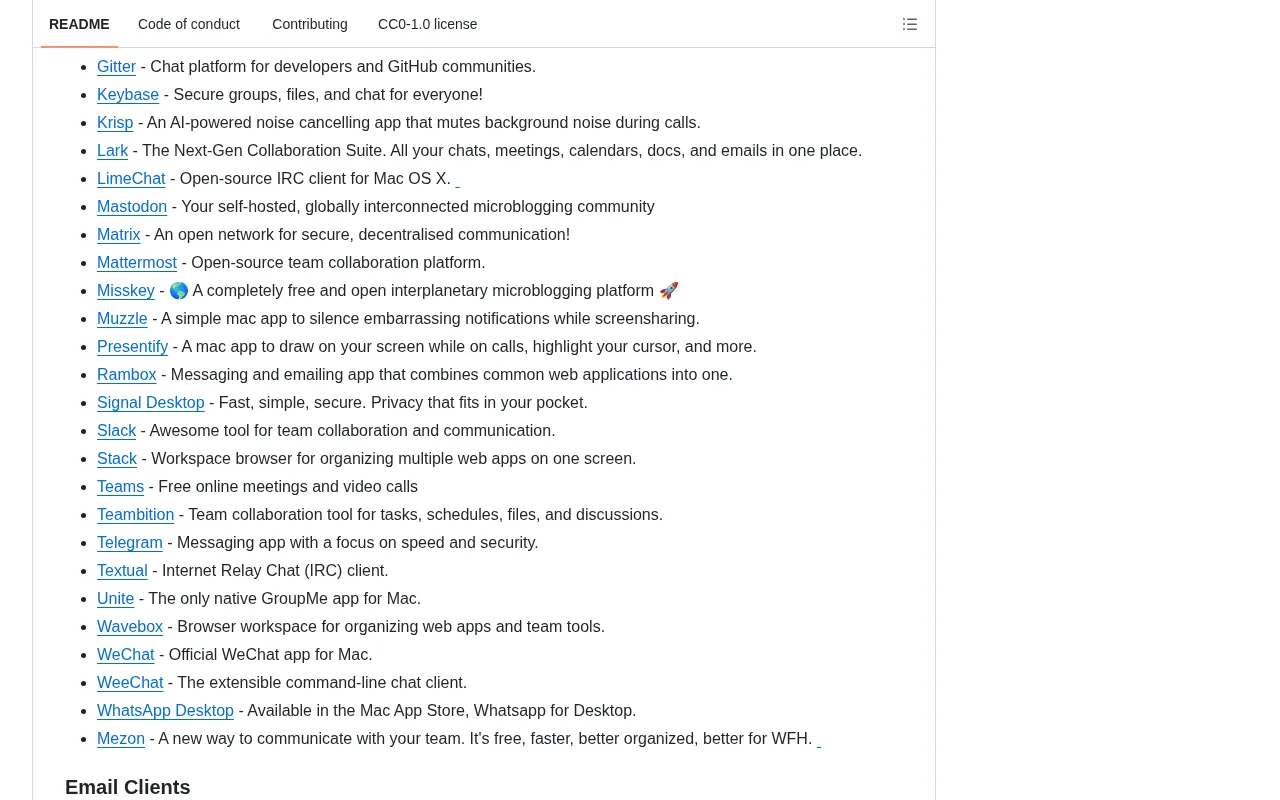Screen dimensions: 1280x800
Task: Click the small icon after LimeChat description
Action: (x=458, y=180)
